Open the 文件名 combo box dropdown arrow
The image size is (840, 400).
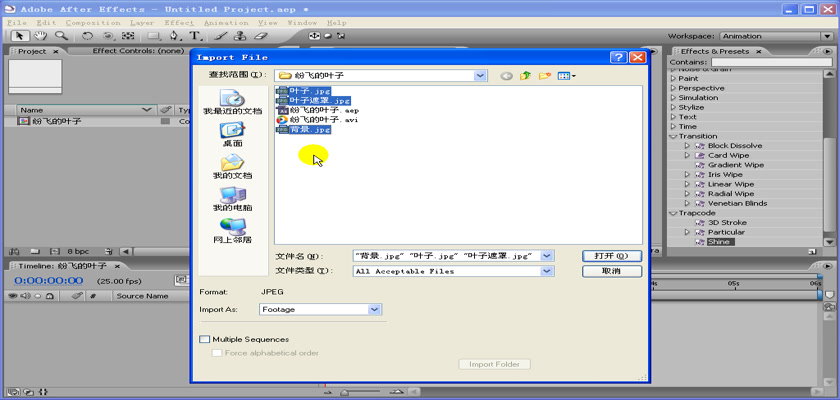tap(546, 256)
